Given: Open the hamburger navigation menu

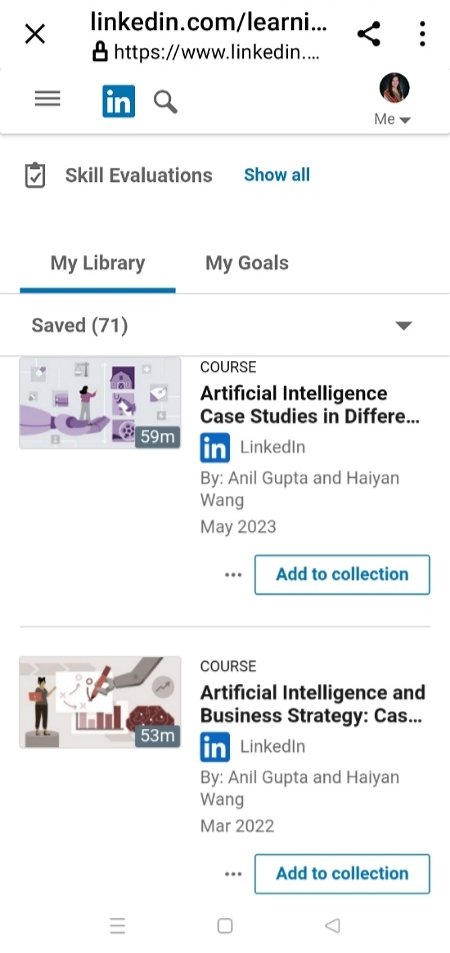Looking at the screenshot, I should [47, 99].
